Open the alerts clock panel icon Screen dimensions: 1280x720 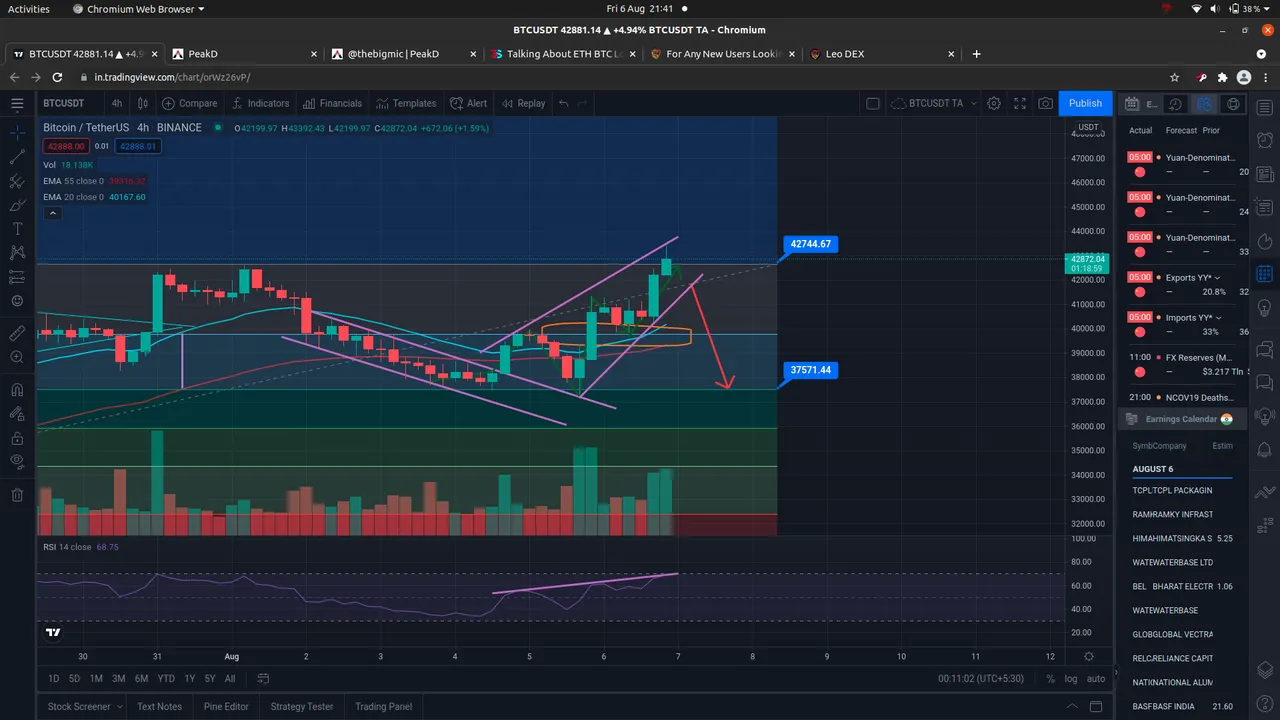(x=1264, y=141)
